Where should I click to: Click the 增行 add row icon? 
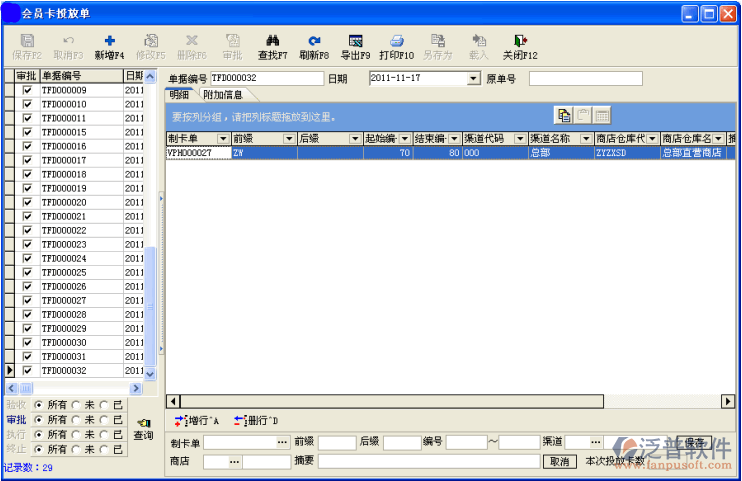click(180, 420)
